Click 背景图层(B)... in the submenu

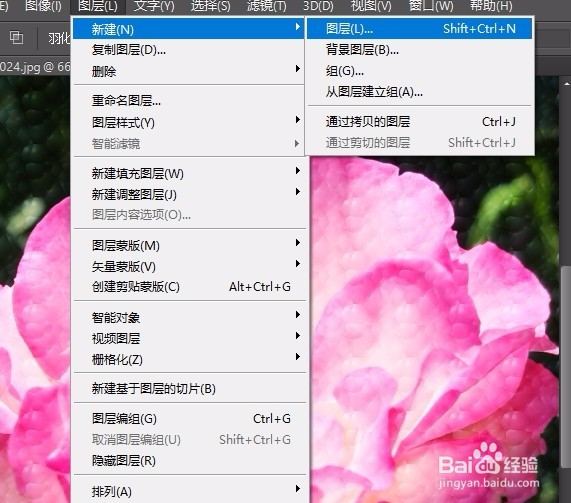click(420, 50)
